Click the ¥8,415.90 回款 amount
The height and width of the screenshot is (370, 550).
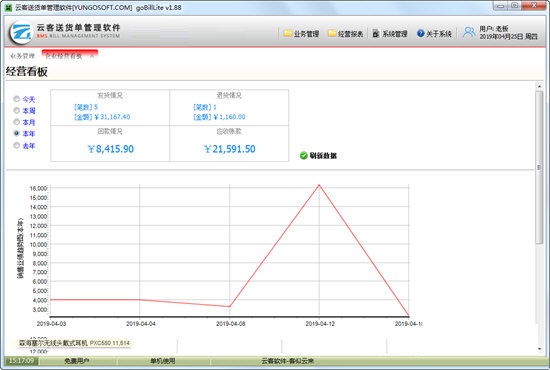110,149
